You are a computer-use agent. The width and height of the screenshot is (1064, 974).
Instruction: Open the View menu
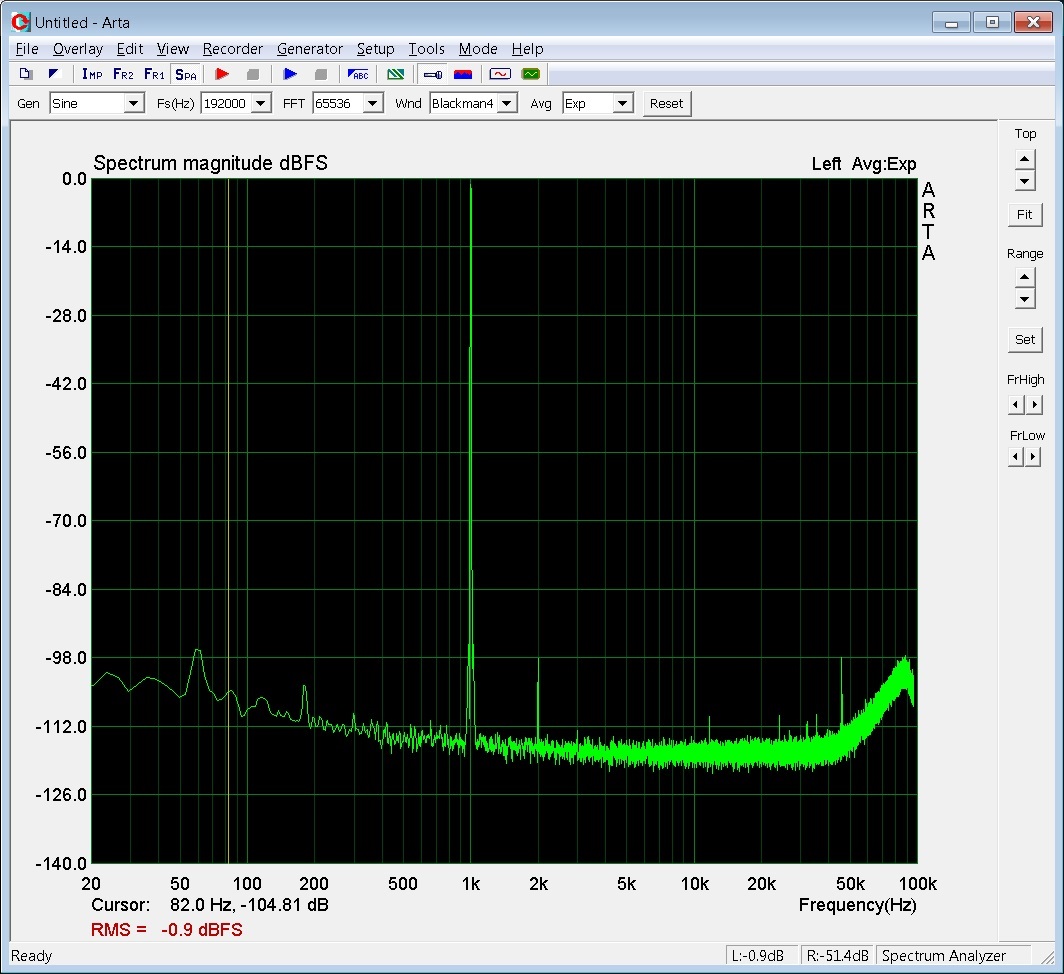point(172,49)
